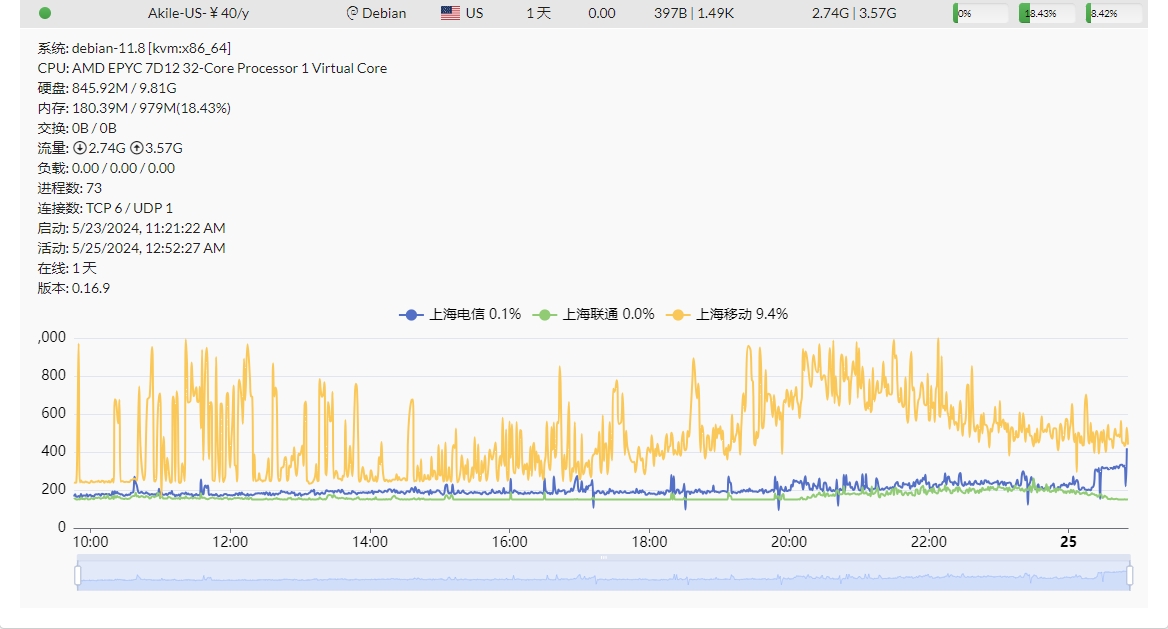The height and width of the screenshot is (629, 1168).
Task: Click the Debian label in header row
Action: coord(384,13)
